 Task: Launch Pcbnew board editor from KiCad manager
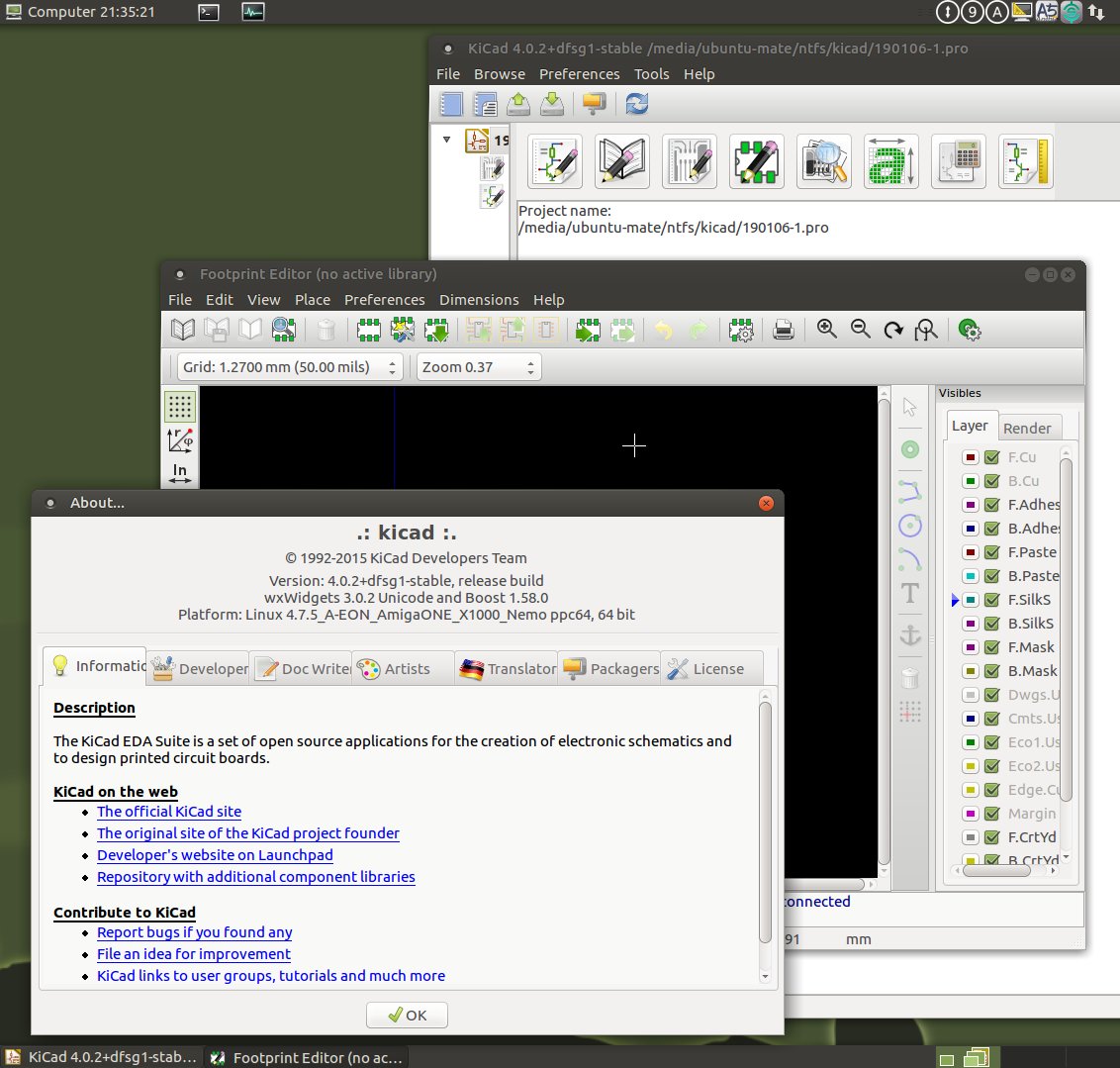point(690,161)
